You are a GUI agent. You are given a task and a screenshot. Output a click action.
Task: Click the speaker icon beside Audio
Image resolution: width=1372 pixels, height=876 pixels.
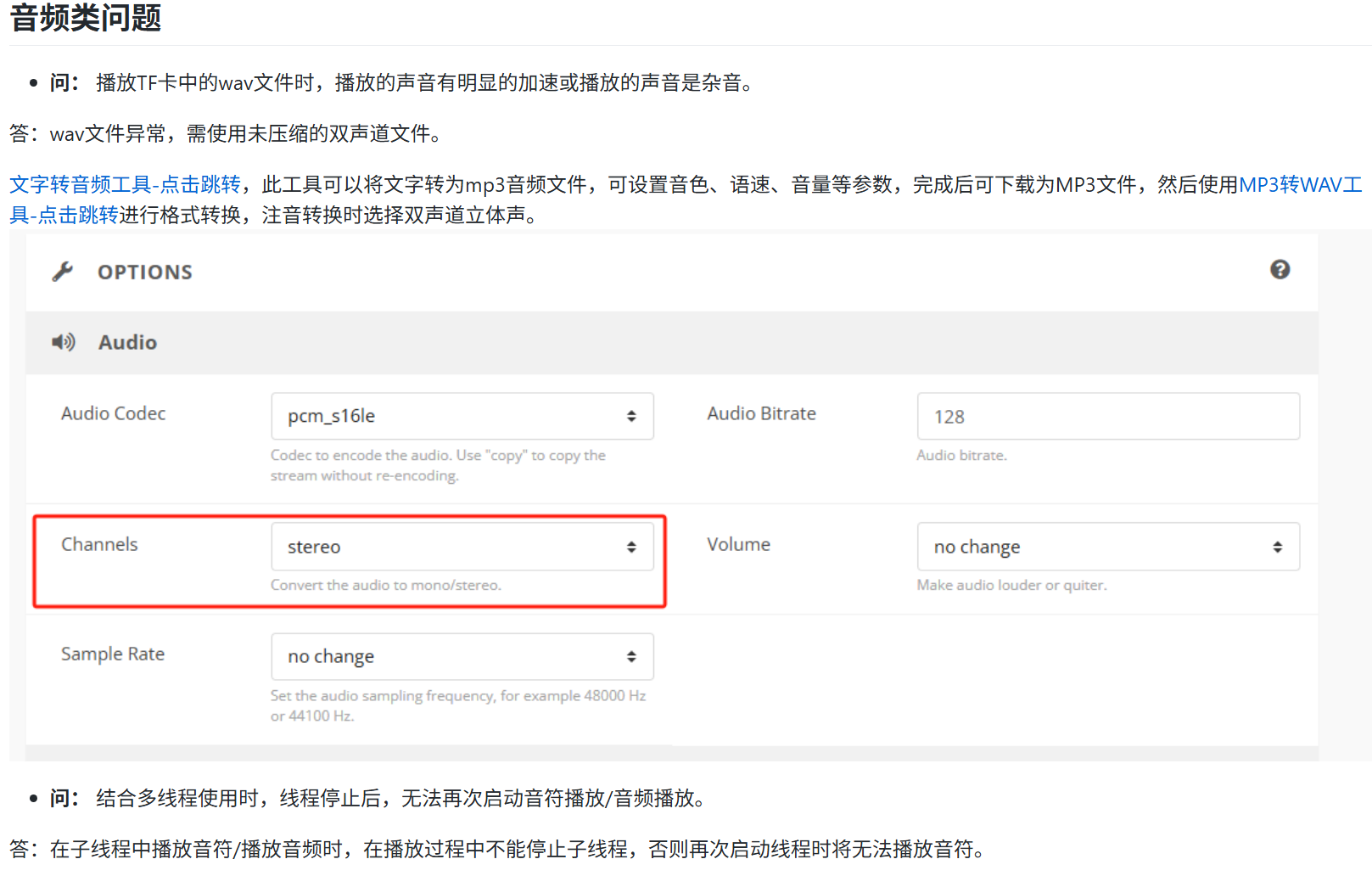coord(64,342)
